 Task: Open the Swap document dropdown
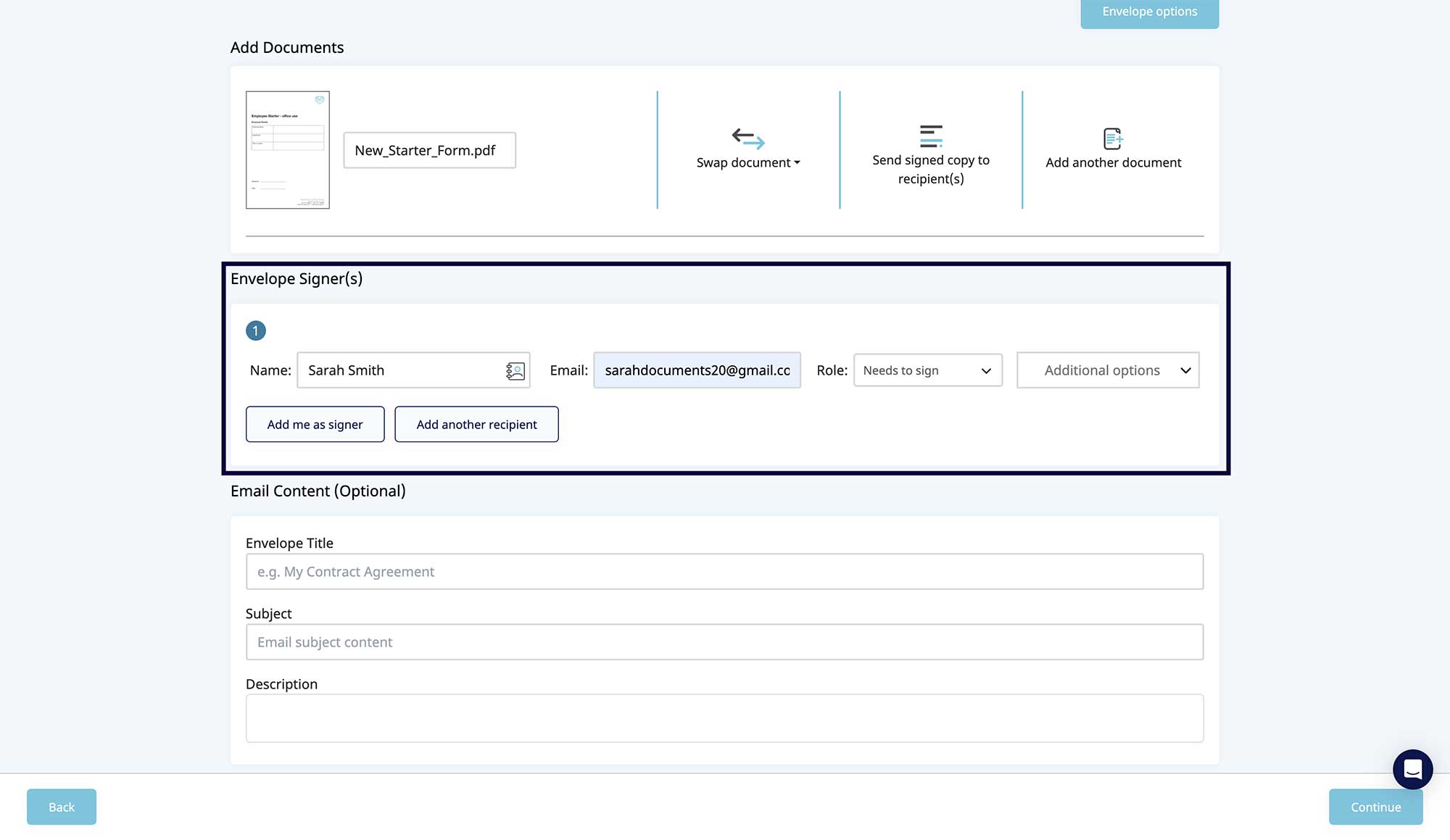pos(748,162)
